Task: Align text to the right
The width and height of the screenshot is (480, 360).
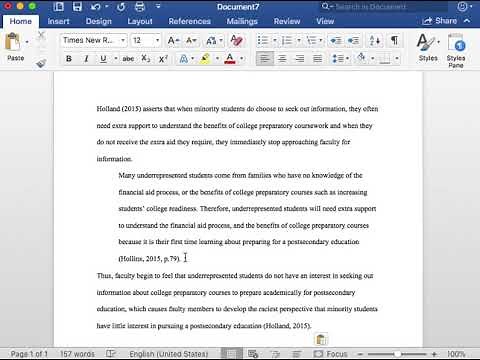Action: pos(300,59)
